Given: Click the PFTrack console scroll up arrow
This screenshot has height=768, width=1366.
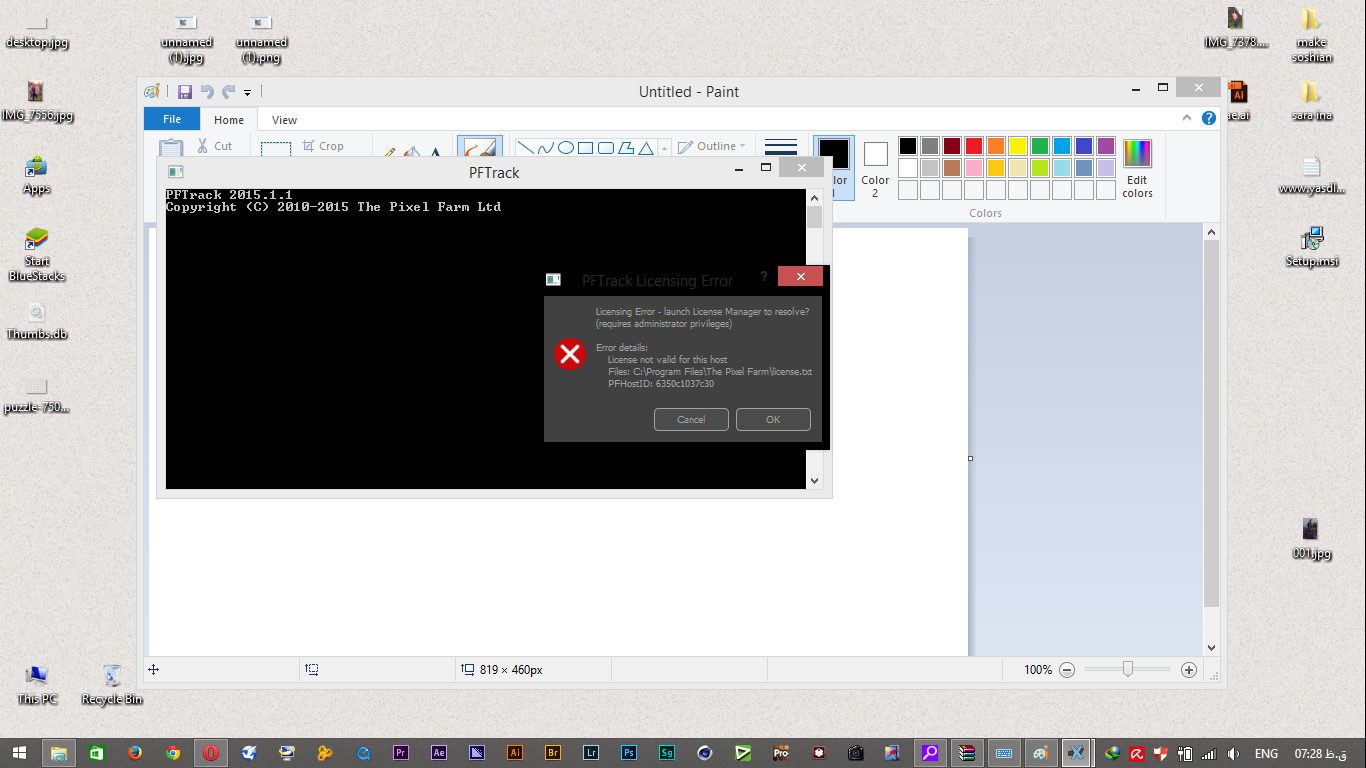Looking at the screenshot, I should pyautogui.click(x=814, y=197).
